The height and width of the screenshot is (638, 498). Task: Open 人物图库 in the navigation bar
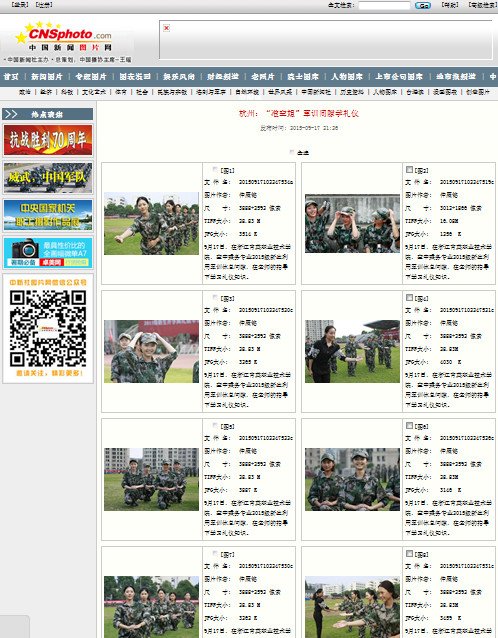(x=347, y=76)
